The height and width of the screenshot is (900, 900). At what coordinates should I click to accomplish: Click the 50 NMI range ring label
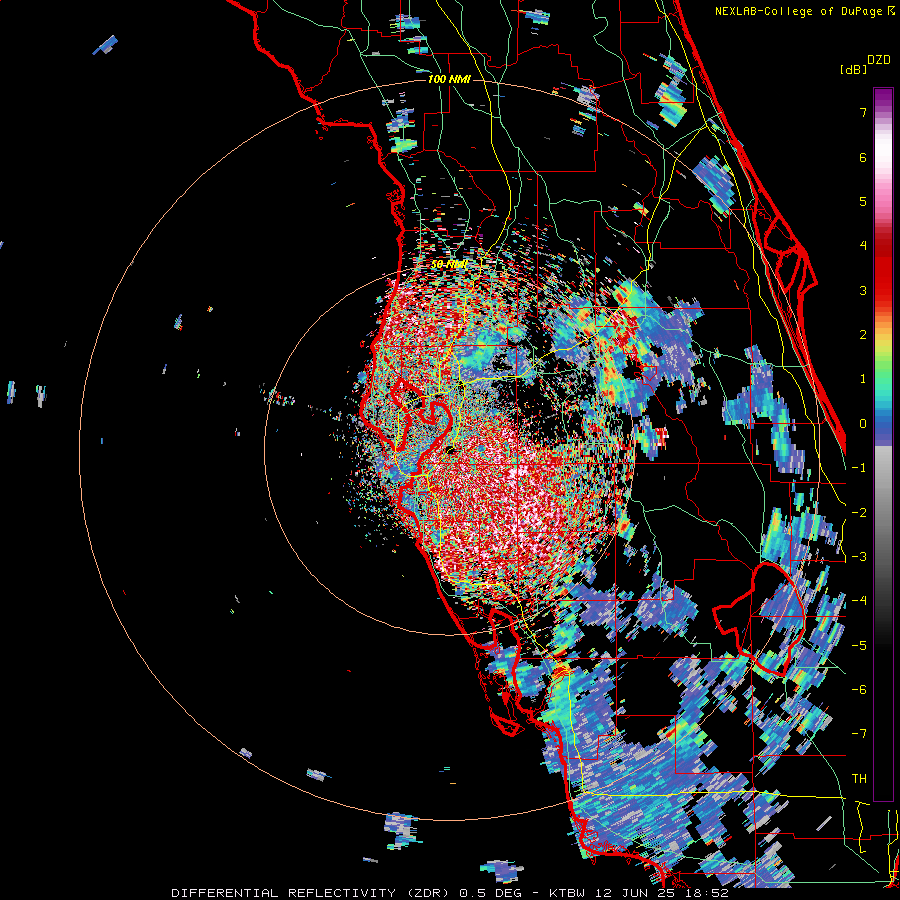point(449,264)
